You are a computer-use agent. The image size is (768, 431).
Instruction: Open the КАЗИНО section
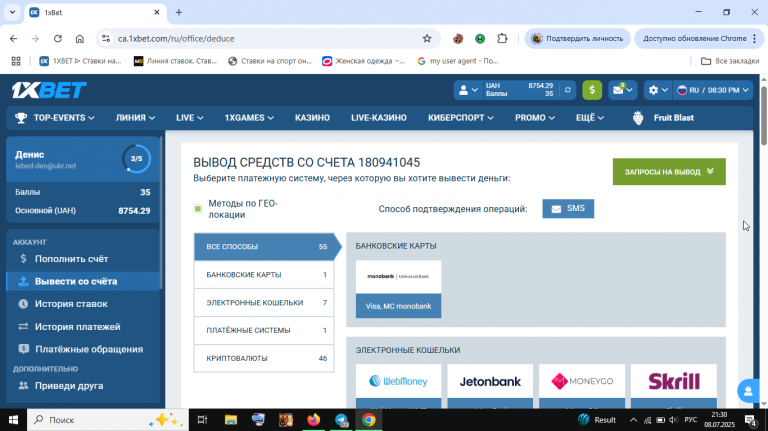coord(312,118)
